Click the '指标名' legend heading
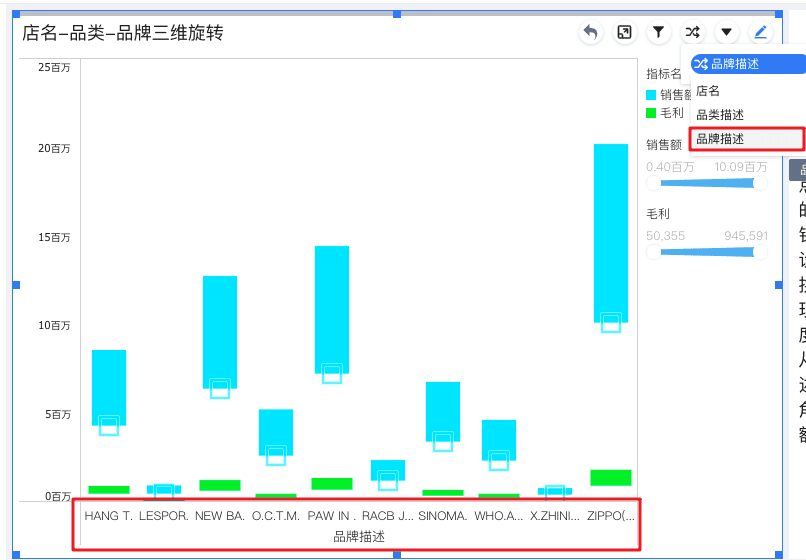The height and width of the screenshot is (560, 806). pos(664,74)
